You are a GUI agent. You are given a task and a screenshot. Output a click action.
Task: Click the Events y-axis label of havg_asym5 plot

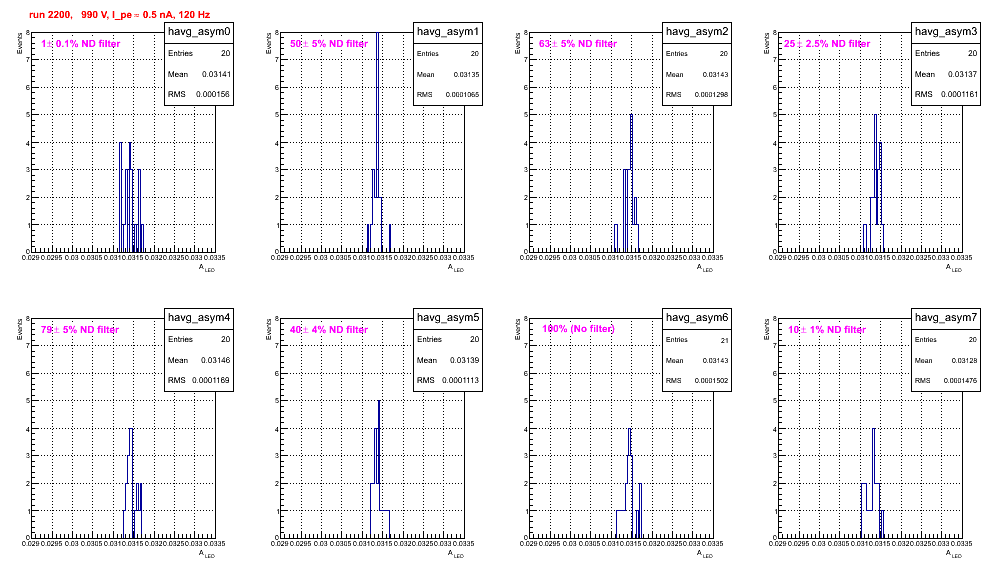click(x=268, y=329)
